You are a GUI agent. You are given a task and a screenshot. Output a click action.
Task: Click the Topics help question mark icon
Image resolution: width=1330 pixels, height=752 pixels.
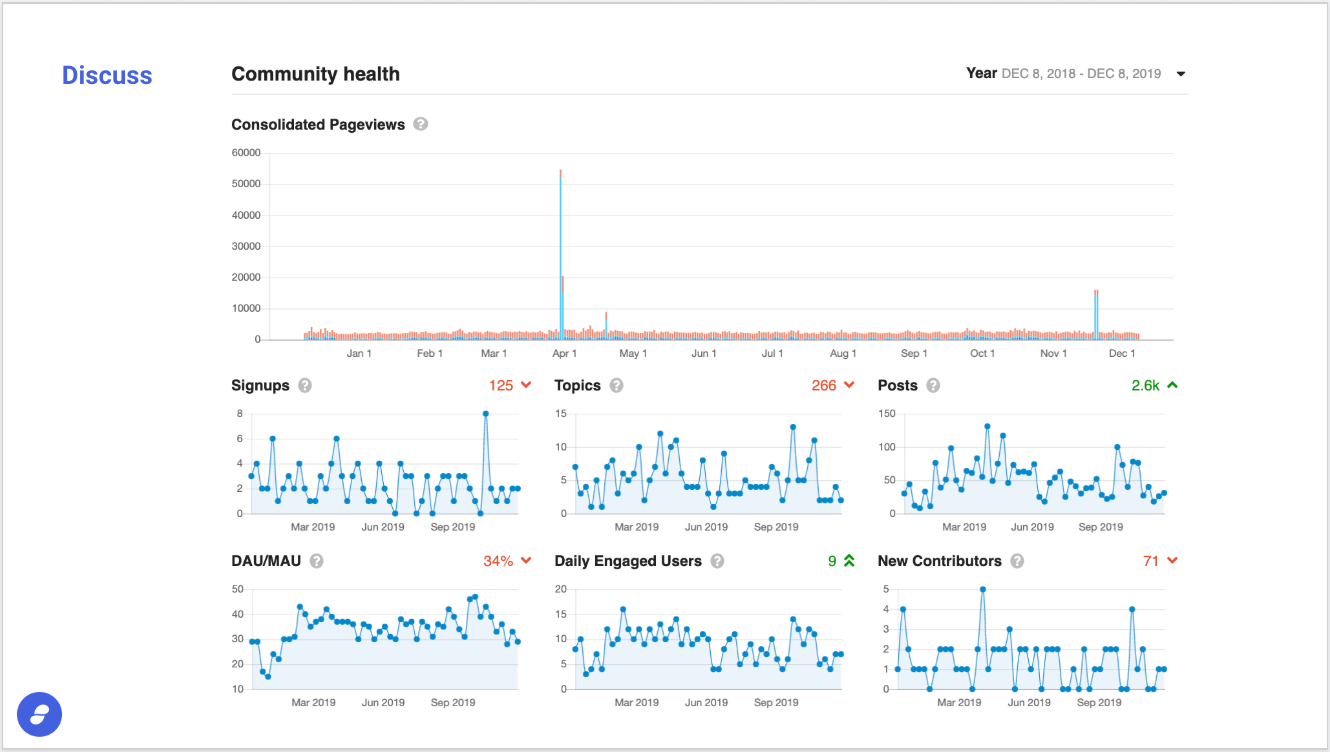pyautogui.click(x=617, y=385)
